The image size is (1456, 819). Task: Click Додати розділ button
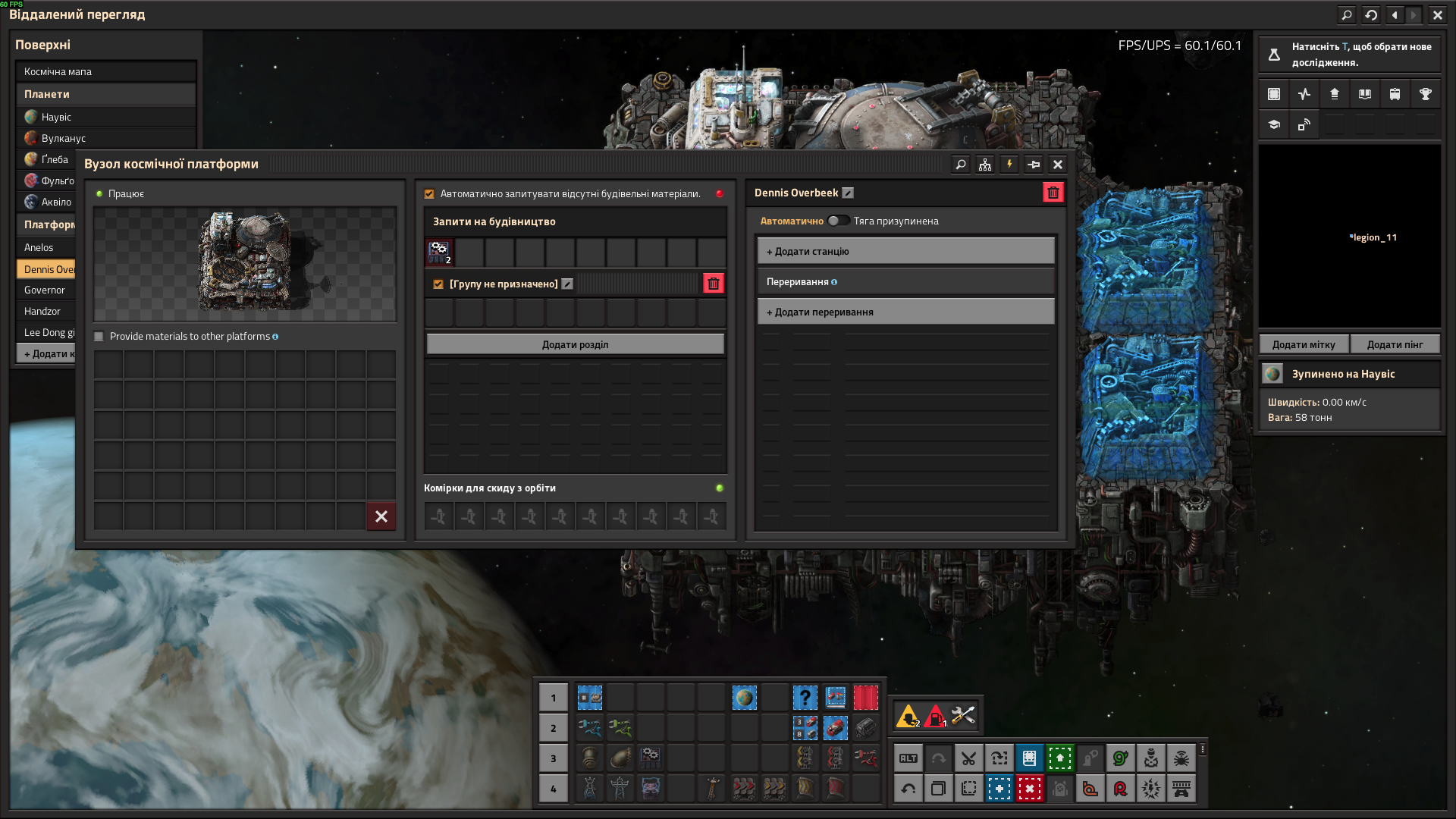click(575, 344)
